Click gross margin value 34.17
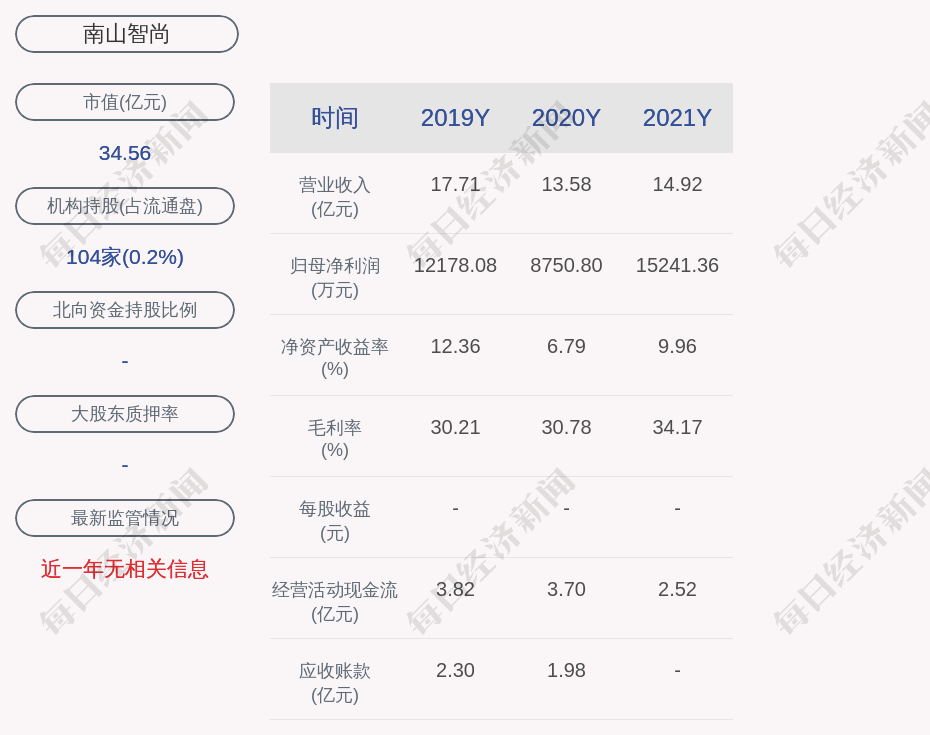Image resolution: width=930 pixels, height=735 pixels. 677,427
